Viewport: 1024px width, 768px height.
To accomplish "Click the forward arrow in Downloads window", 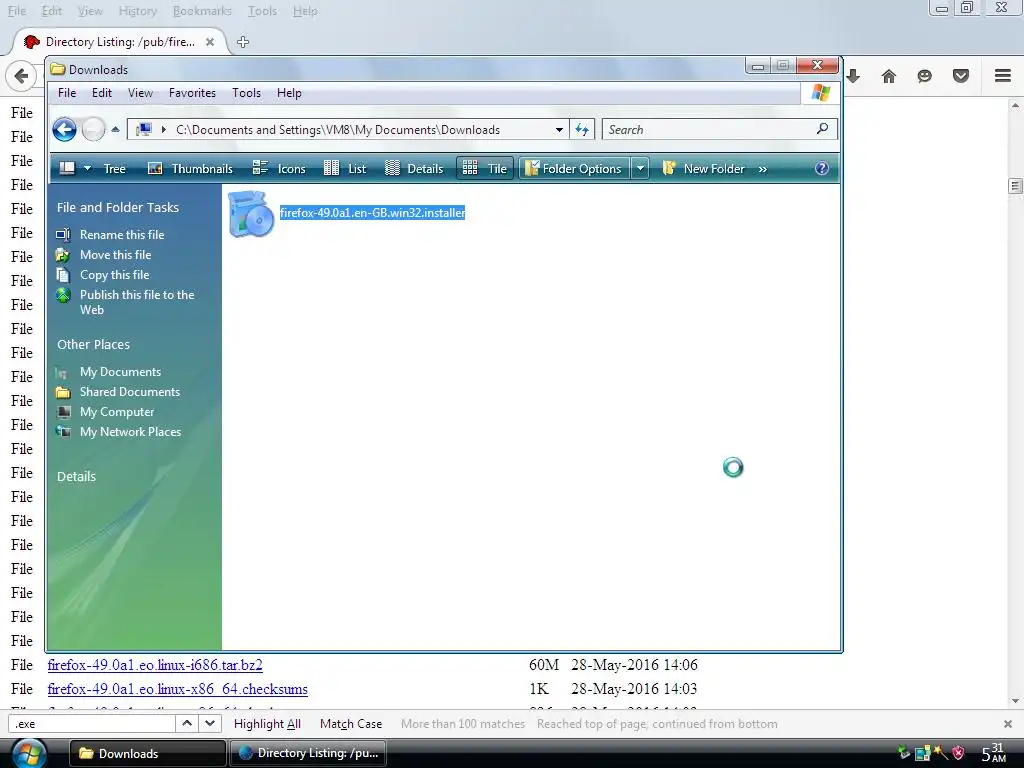I will tap(93, 129).
